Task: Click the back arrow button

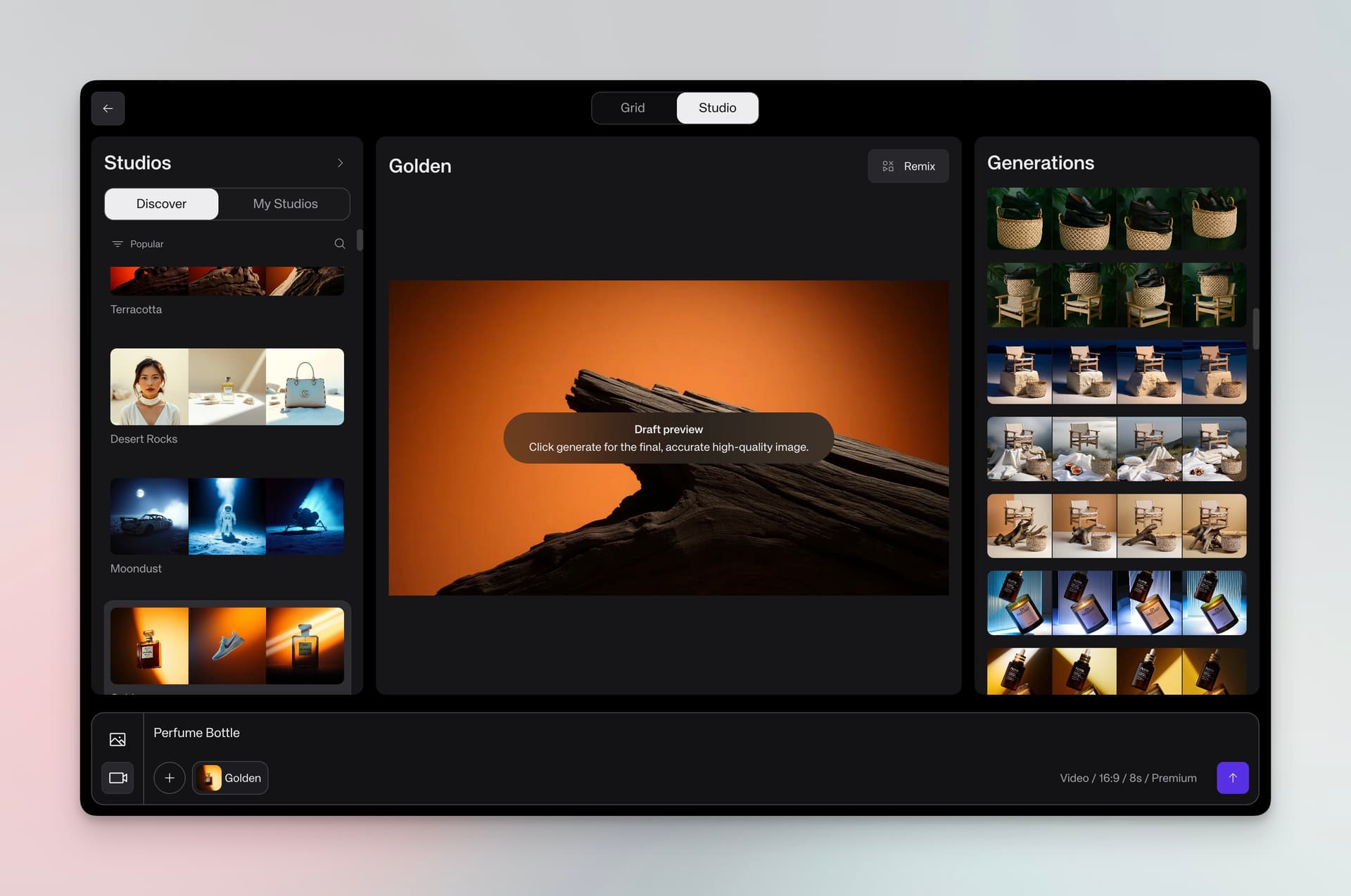Action: pos(108,108)
